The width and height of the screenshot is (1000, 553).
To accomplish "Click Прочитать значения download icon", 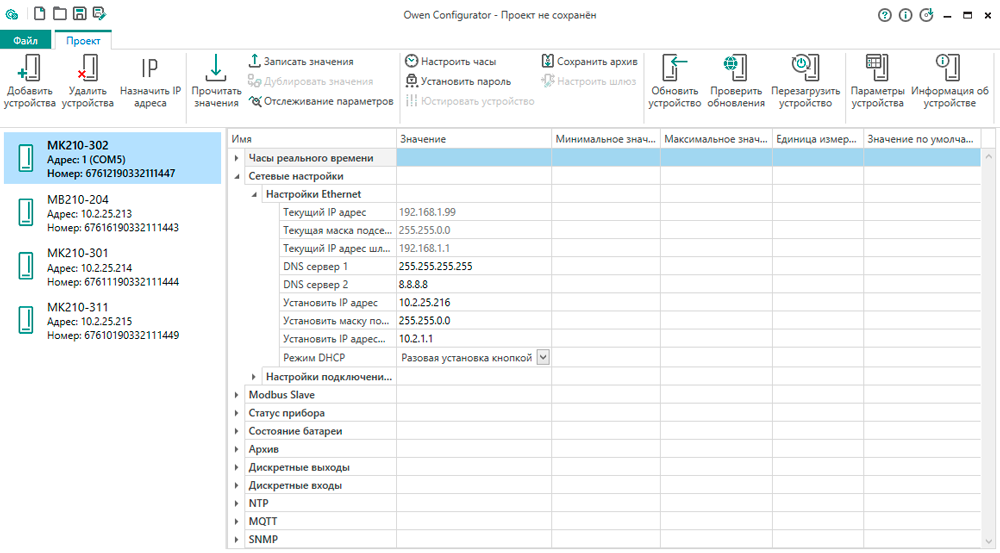I will click(216, 68).
